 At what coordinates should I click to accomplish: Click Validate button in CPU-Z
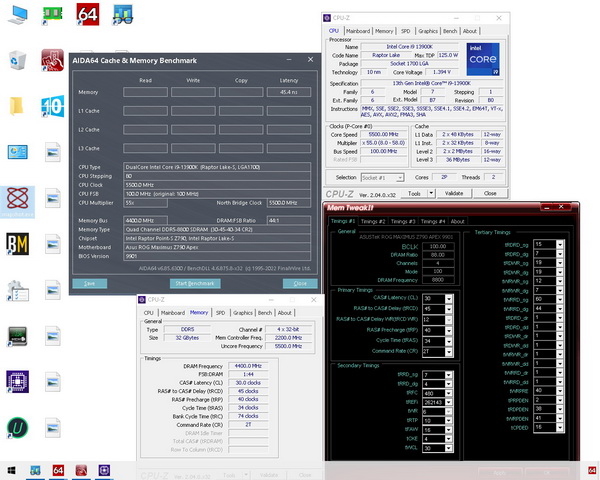[x=454, y=193]
